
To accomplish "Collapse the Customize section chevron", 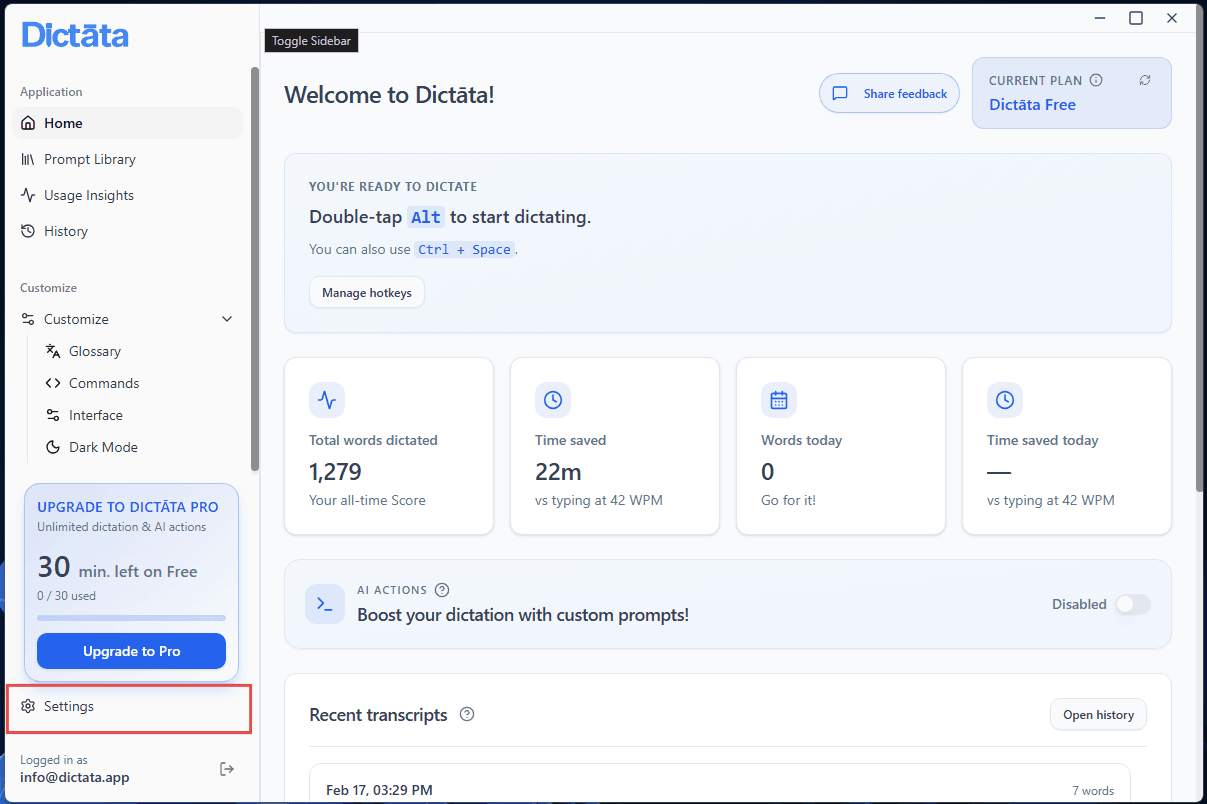I will 227,318.
